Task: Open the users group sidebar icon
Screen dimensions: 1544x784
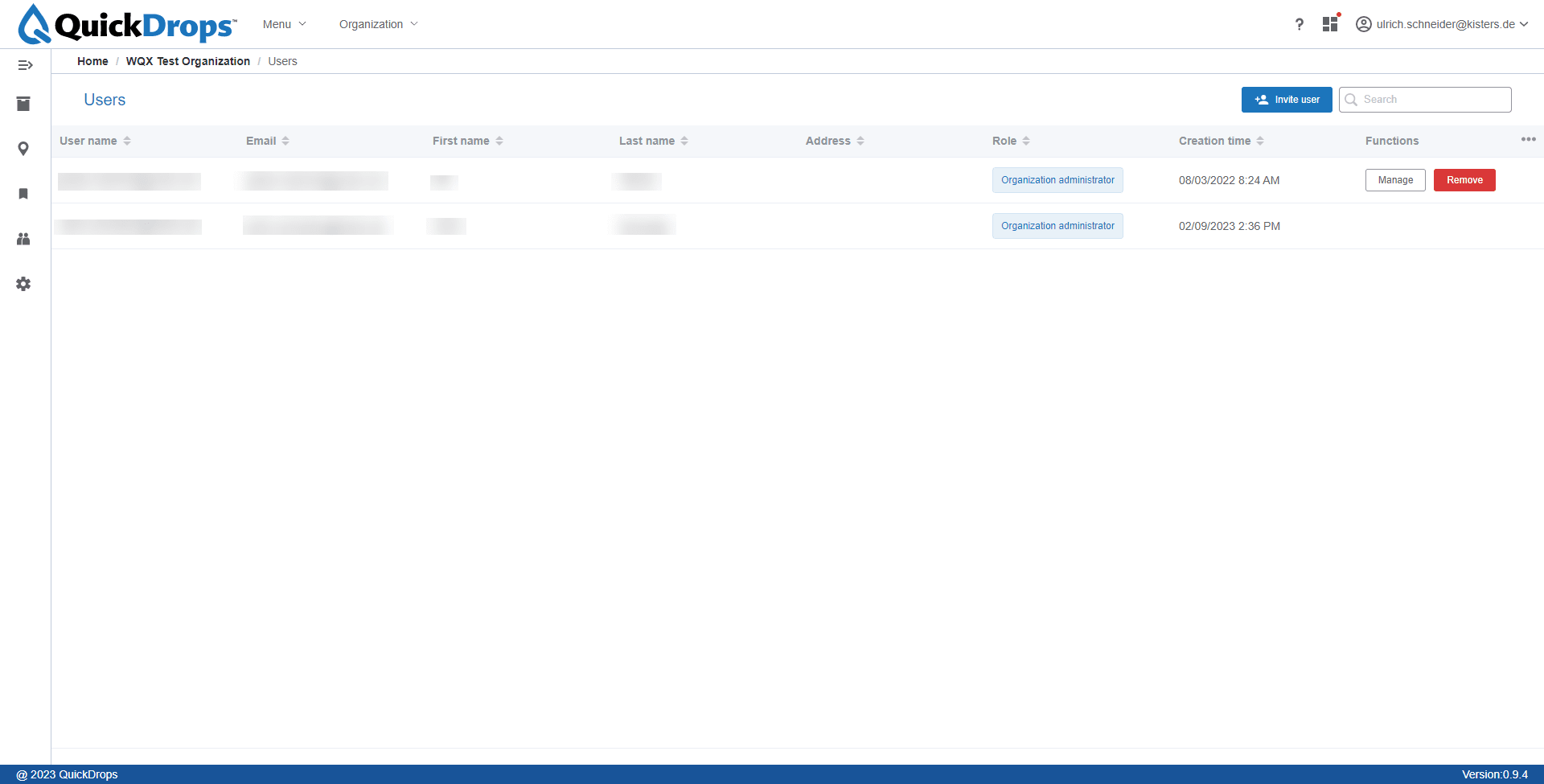Action: (23, 239)
